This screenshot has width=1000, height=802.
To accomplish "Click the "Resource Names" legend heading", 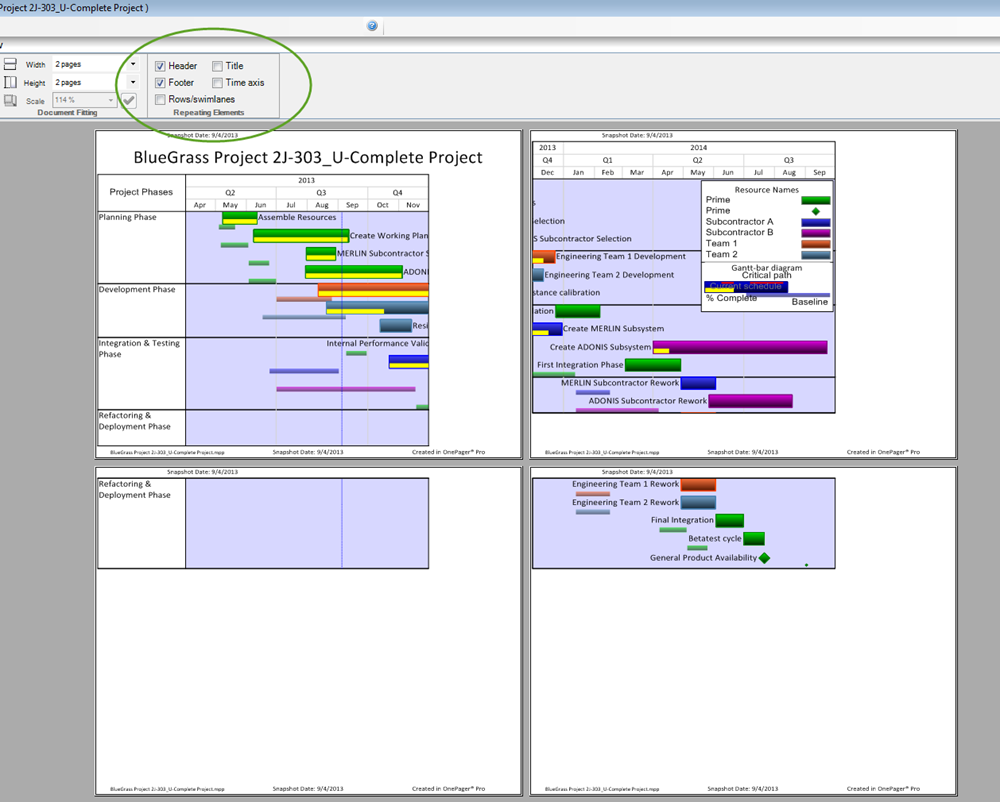I will pyautogui.click(x=767, y=190).
